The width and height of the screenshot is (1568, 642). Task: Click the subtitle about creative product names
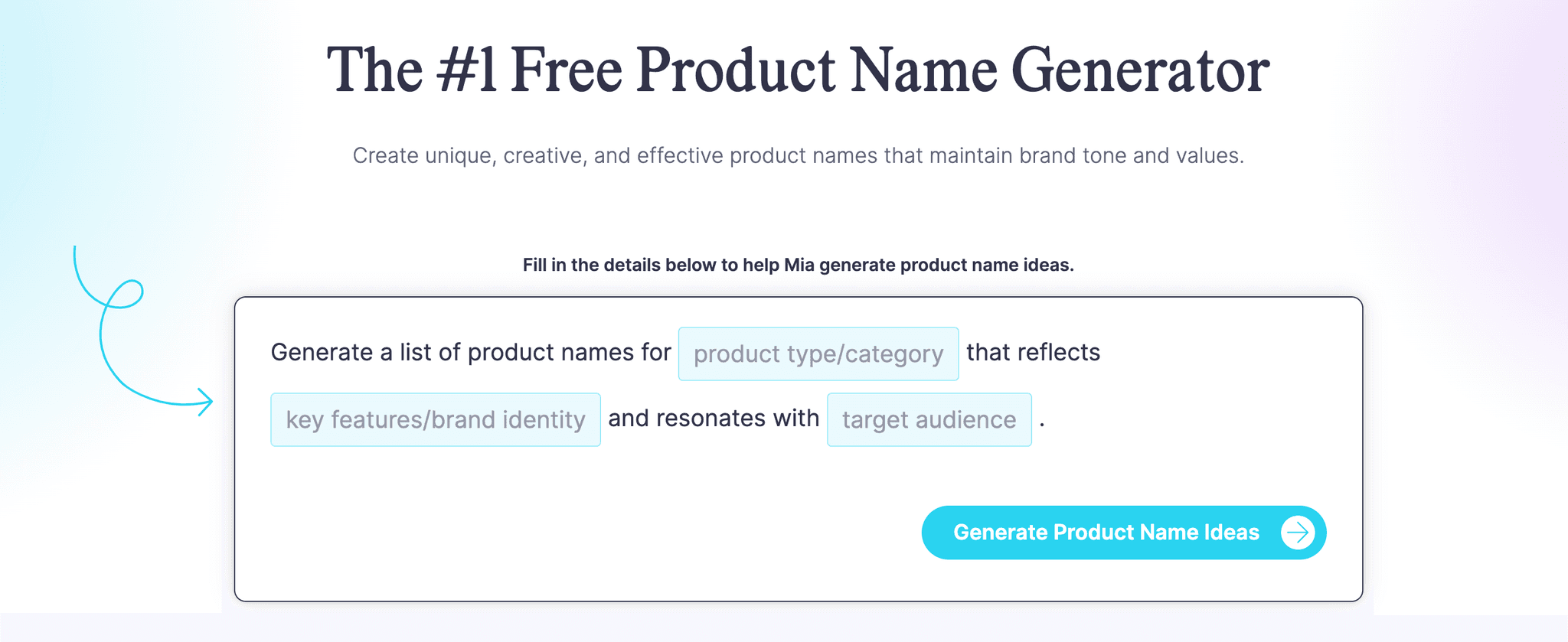coord(798,155)
